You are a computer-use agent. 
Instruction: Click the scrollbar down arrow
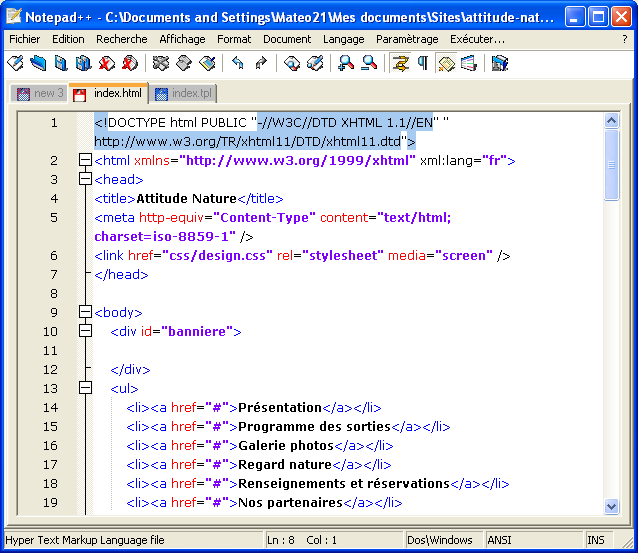tap(611, 506)
